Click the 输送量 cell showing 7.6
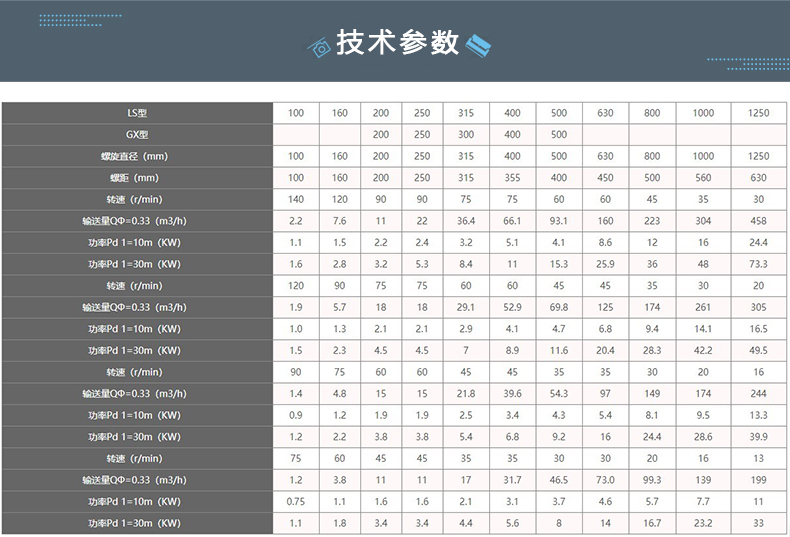The height and width of the screenshot is (537, 790). point(340,221)
